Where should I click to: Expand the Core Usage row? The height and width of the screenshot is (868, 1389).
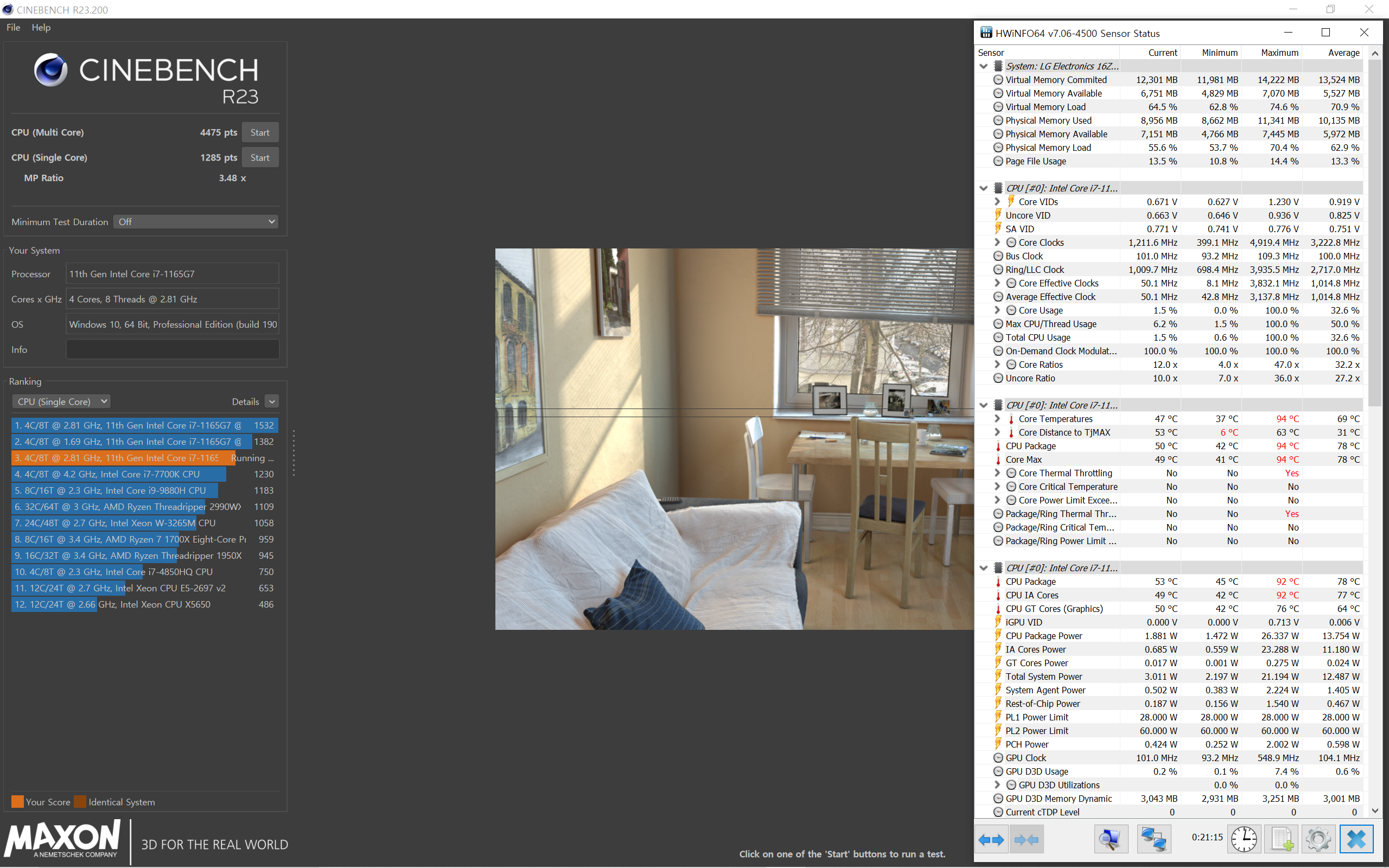coord(998,310)
